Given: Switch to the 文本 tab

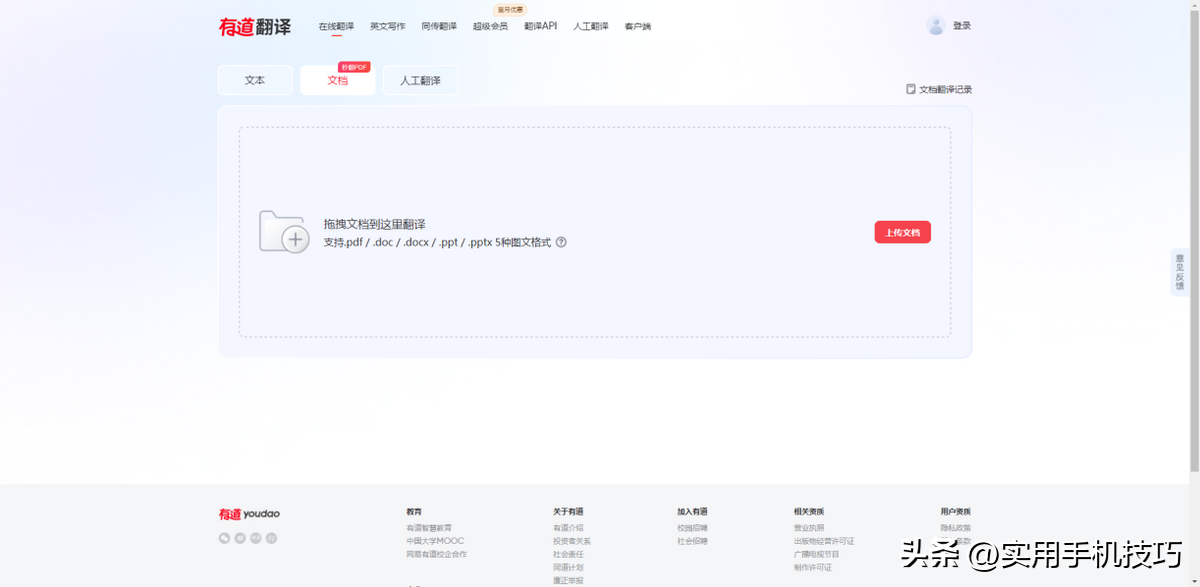Looking at the screenshot, I should (x=255, y=80).
